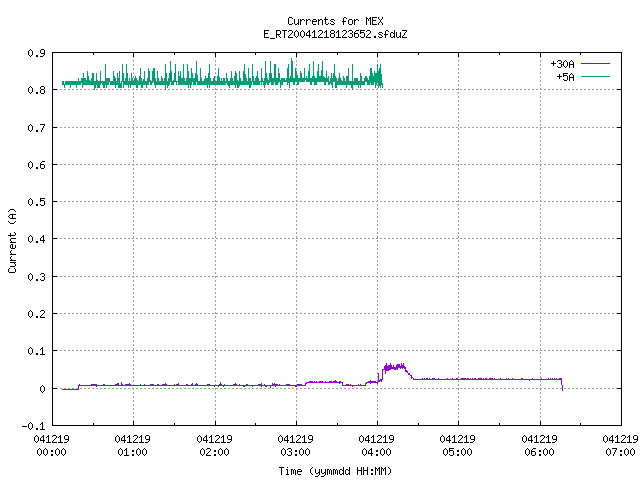Click the '+5A' legend label

[565, 77]
